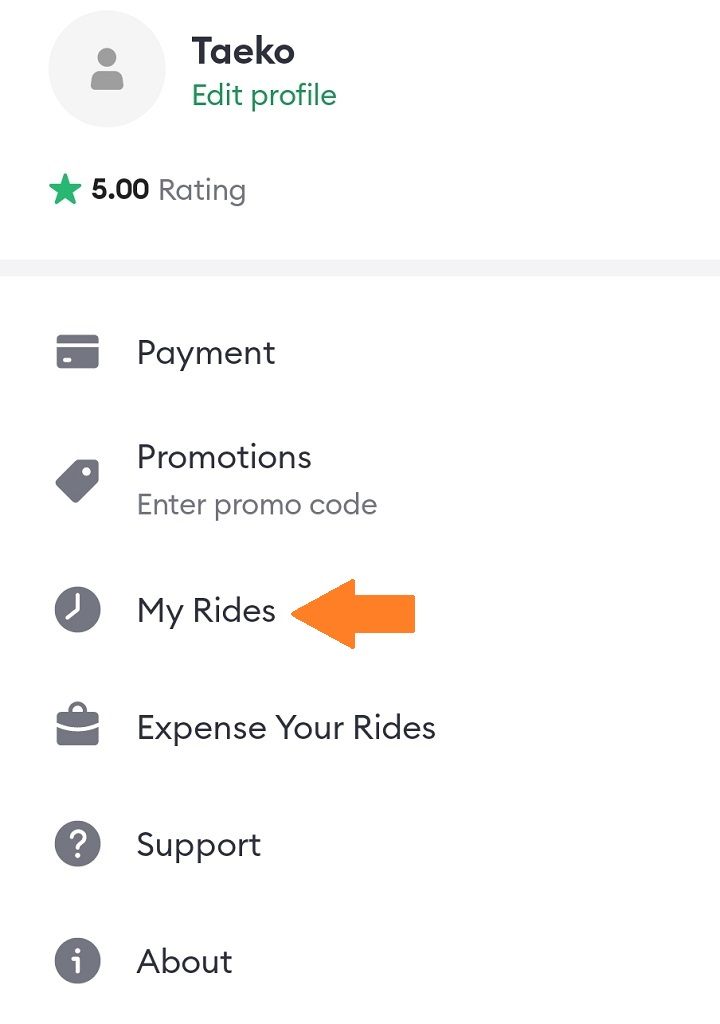720x1024 pixels.
Task: Click the My Rides clock icon
Action: coord(77,610)
